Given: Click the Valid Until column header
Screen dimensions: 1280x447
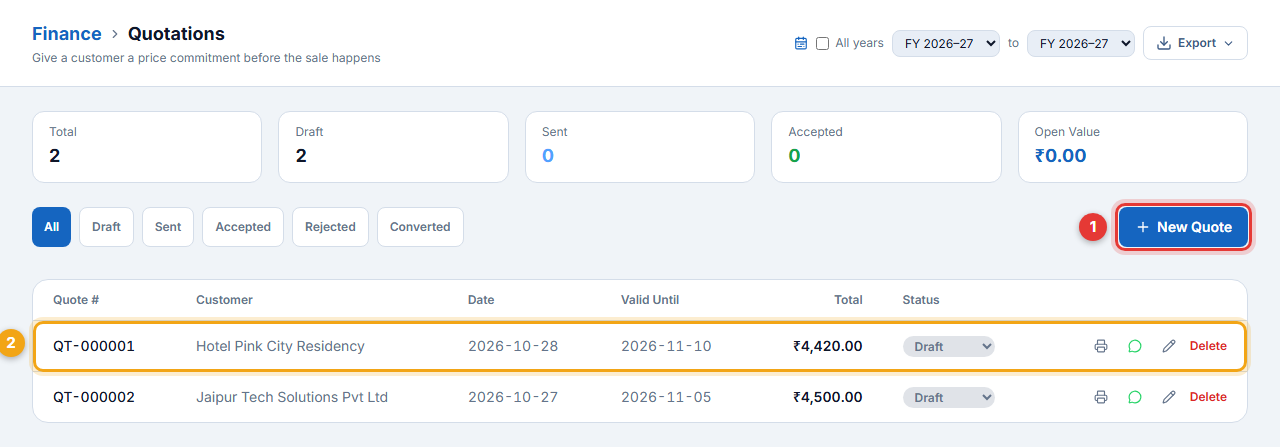Looking at the screenshot, I should click(x=650, y=300).
